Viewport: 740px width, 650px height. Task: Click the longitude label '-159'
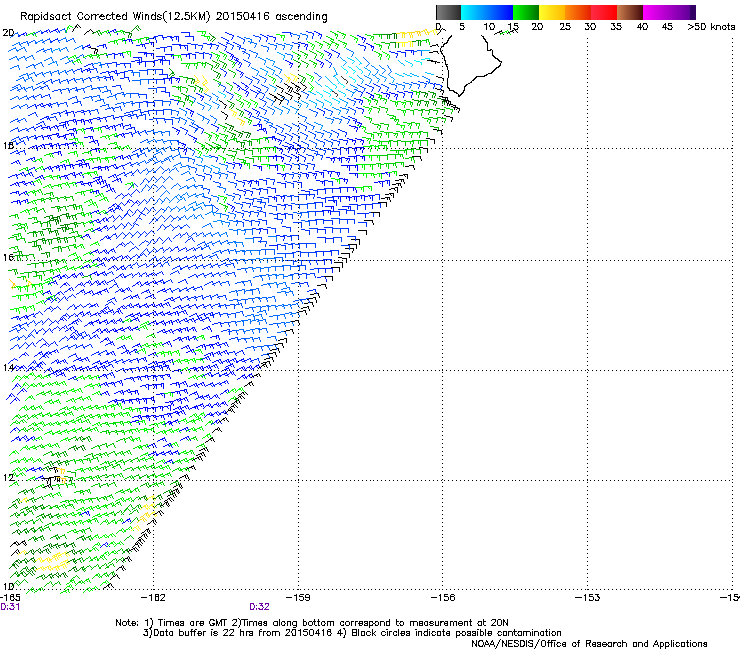tap(298, 598)
